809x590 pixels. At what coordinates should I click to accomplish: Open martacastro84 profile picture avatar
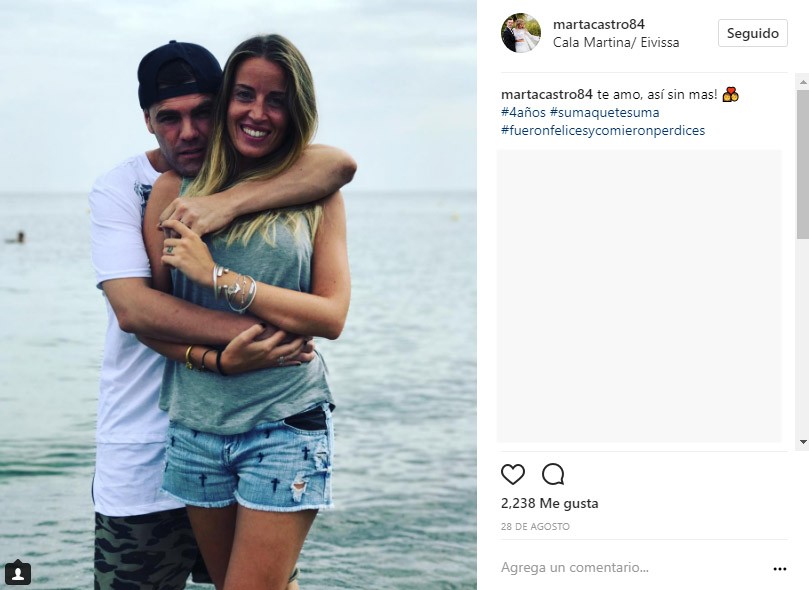tap(521, 33)
